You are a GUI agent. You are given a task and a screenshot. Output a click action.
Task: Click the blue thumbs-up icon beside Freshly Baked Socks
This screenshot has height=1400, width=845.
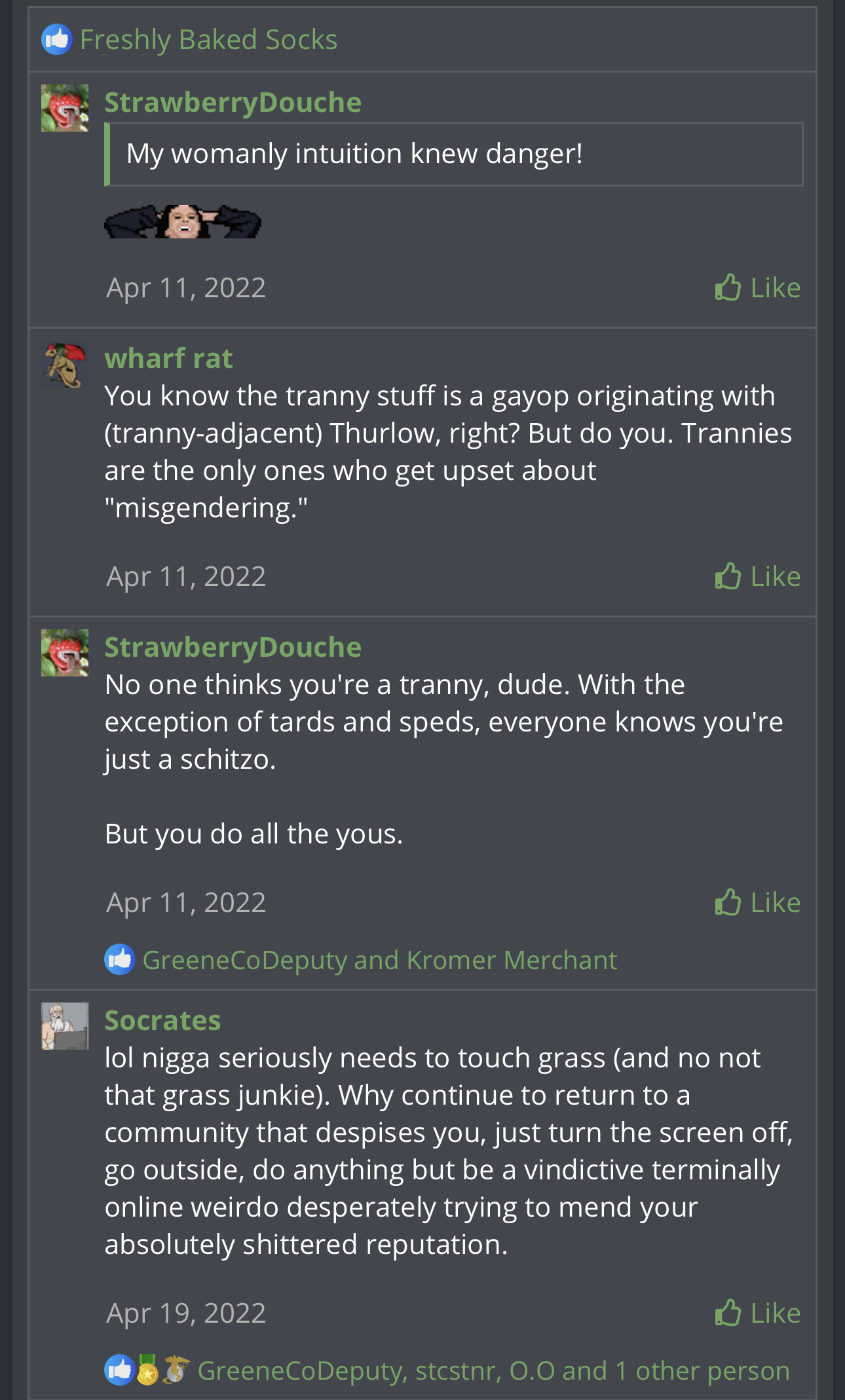(57, 40)
